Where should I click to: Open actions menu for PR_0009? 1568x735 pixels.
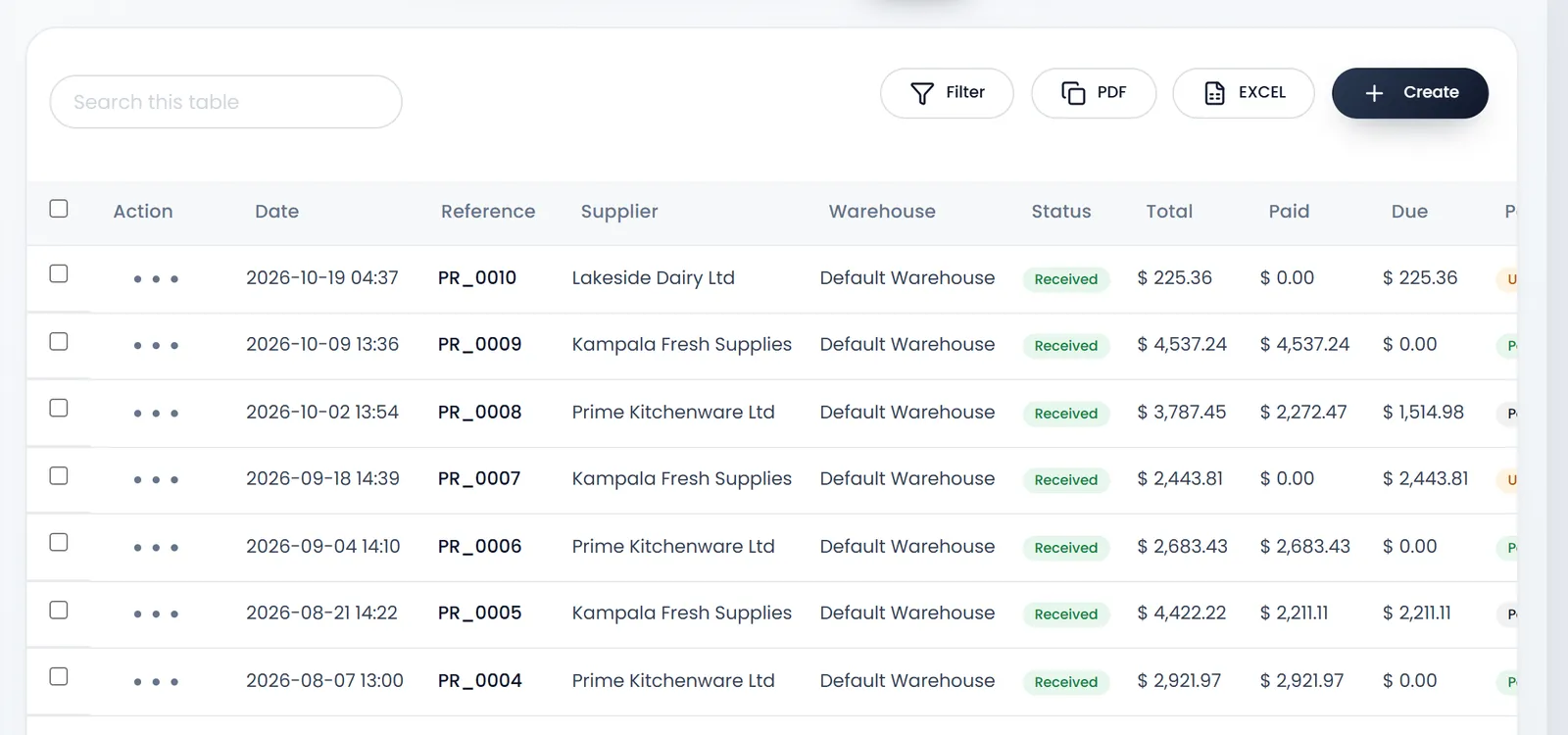156,346
